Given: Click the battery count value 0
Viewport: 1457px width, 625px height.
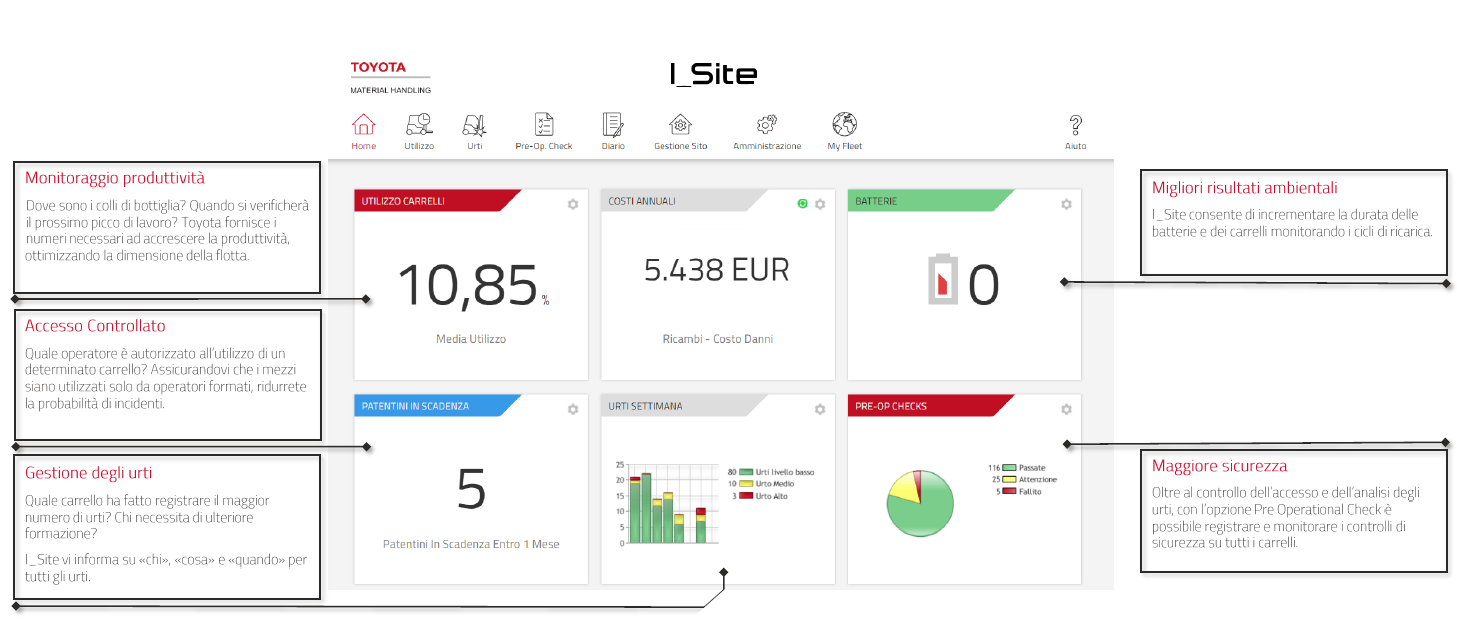Looking at the screenshot, I should (983, 284).
